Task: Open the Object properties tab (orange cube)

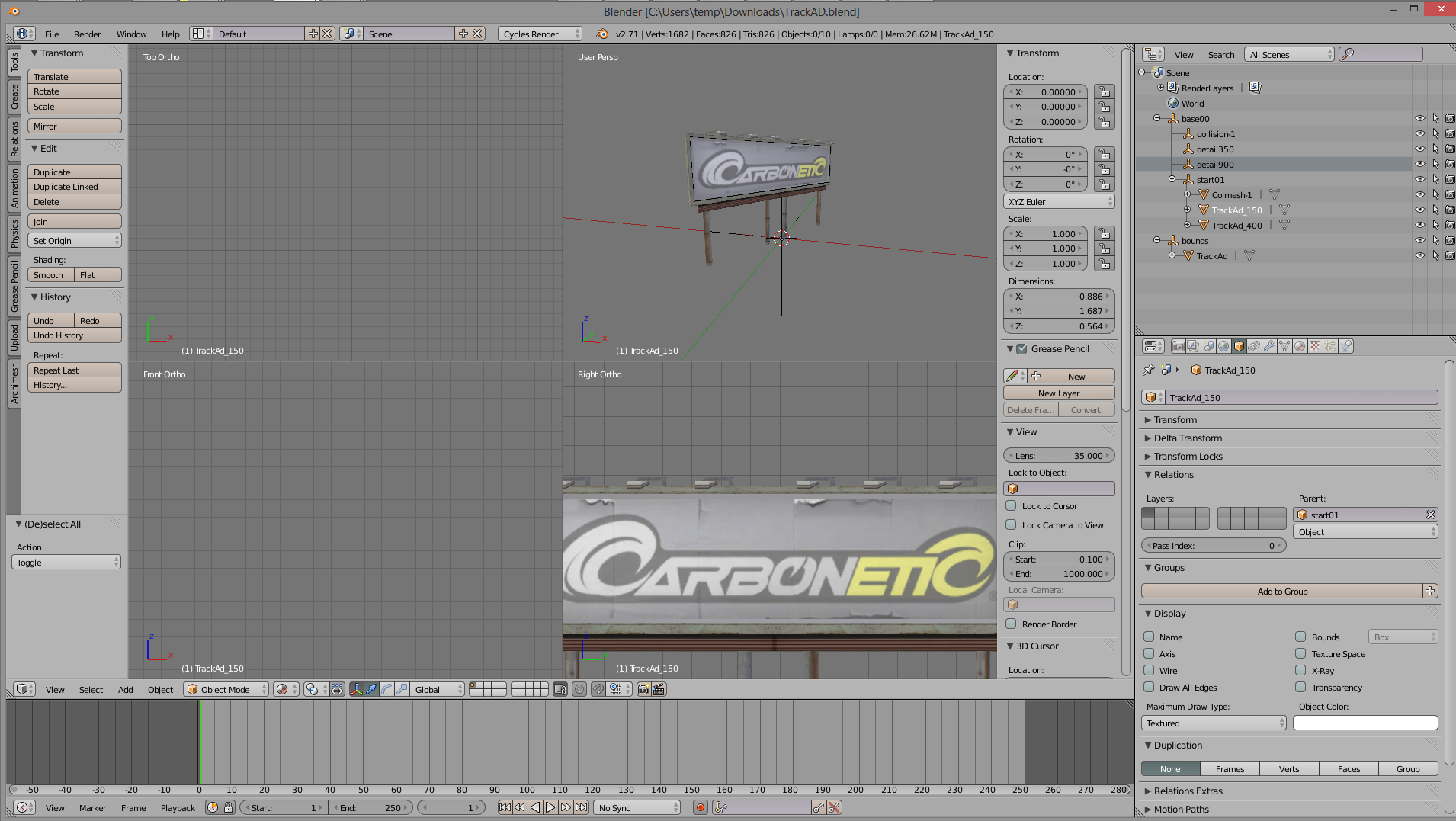Action: pyautogui.click(x=1239, y=346)
